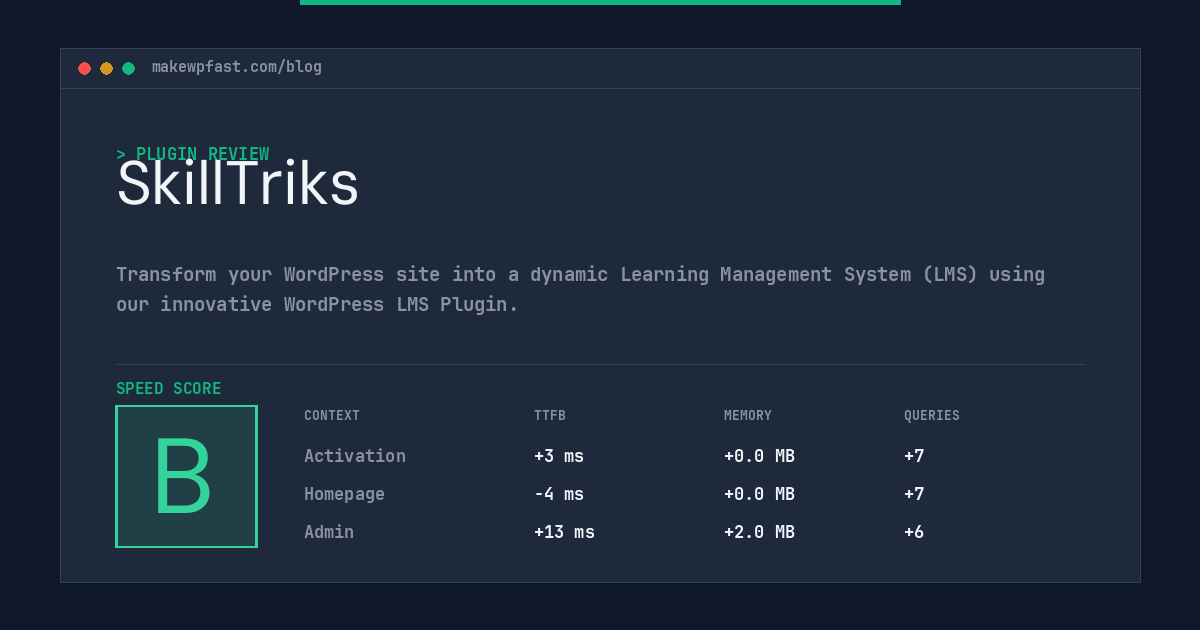Click the CONTEXT column header
1200x630 pixels.
(x=332, y=416)
